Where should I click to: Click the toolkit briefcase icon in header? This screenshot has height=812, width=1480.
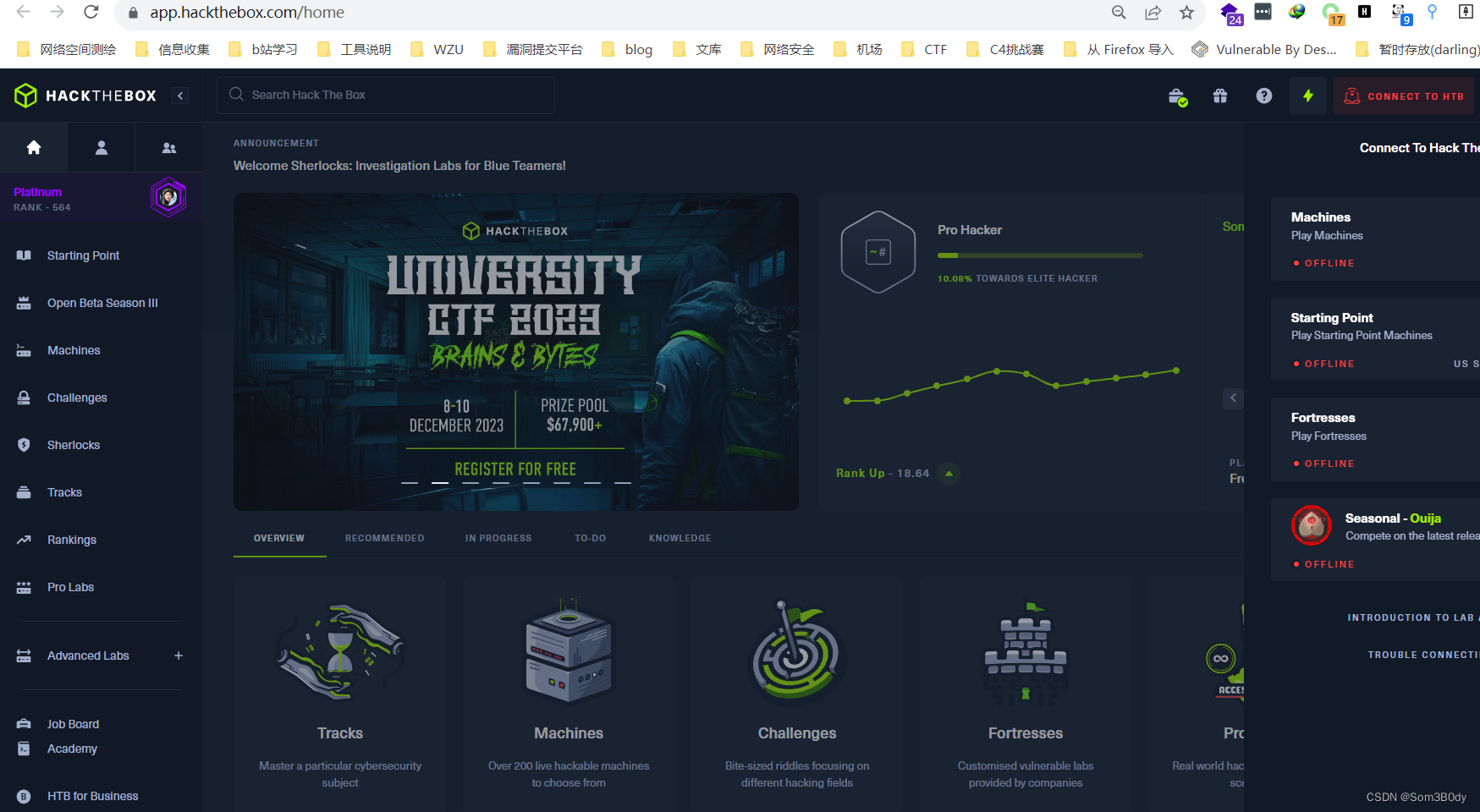(1177, 96)
